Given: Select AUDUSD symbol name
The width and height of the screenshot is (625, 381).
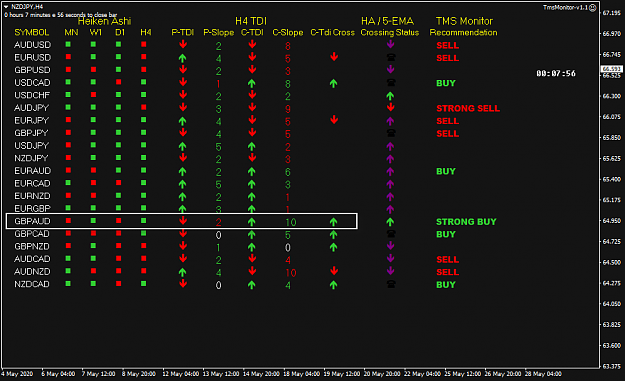Looking at the screenshot, I should [32, 45].
